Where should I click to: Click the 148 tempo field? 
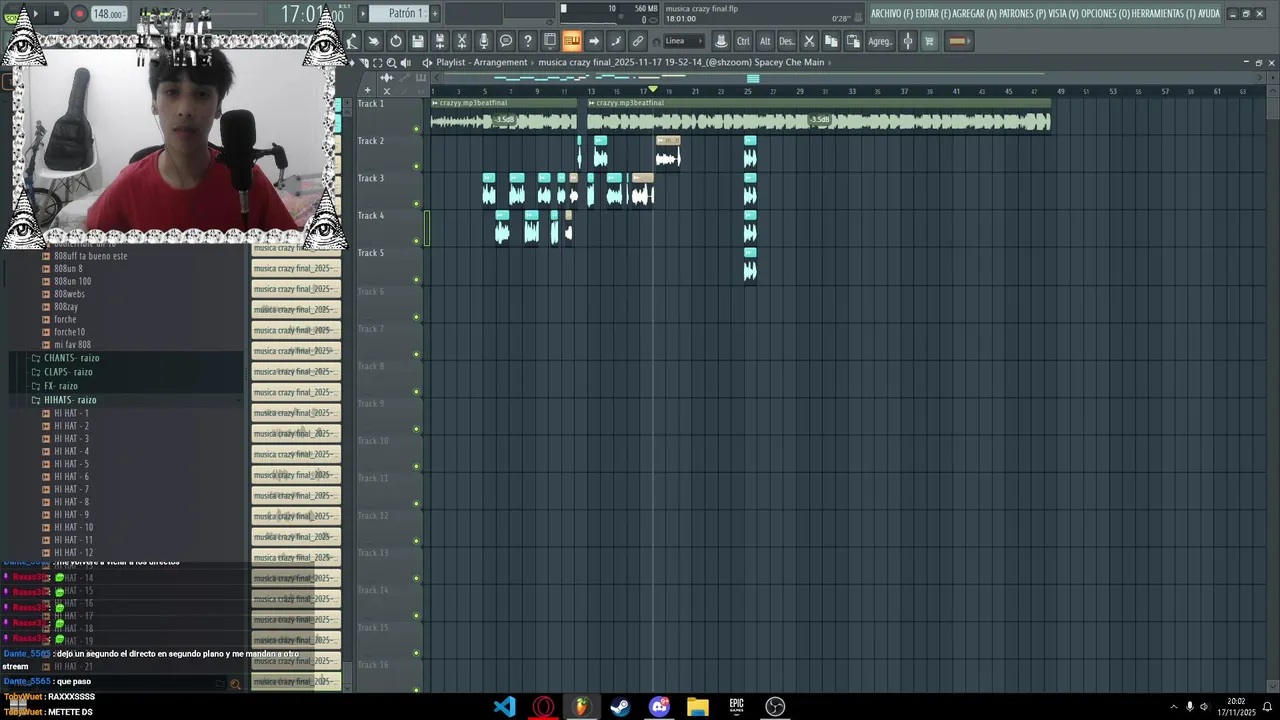(x=108, y=14)
